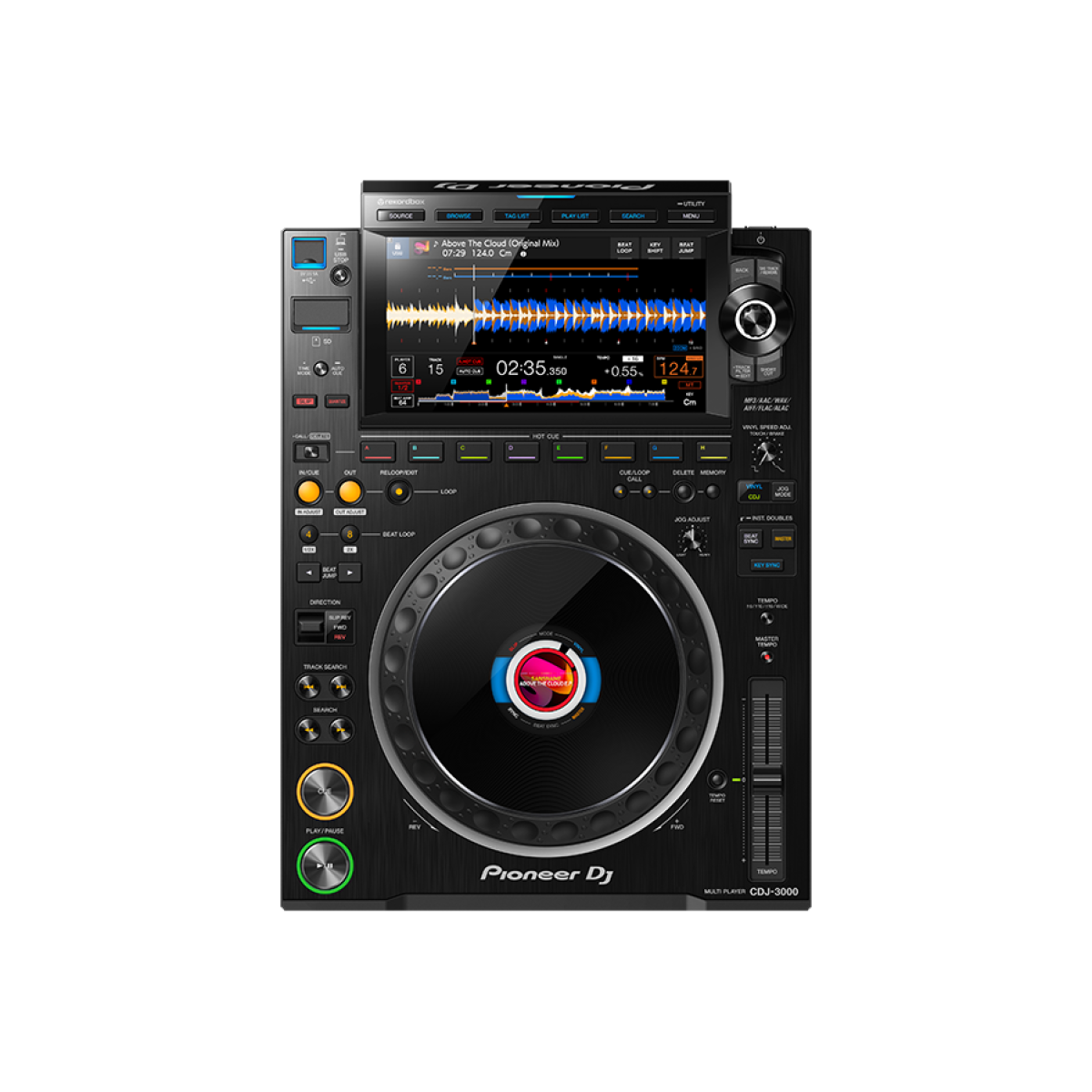The width and height of the screenshot is (1092, 1092).
Task: Open the TAG LIST view
Action: (517, 217)
